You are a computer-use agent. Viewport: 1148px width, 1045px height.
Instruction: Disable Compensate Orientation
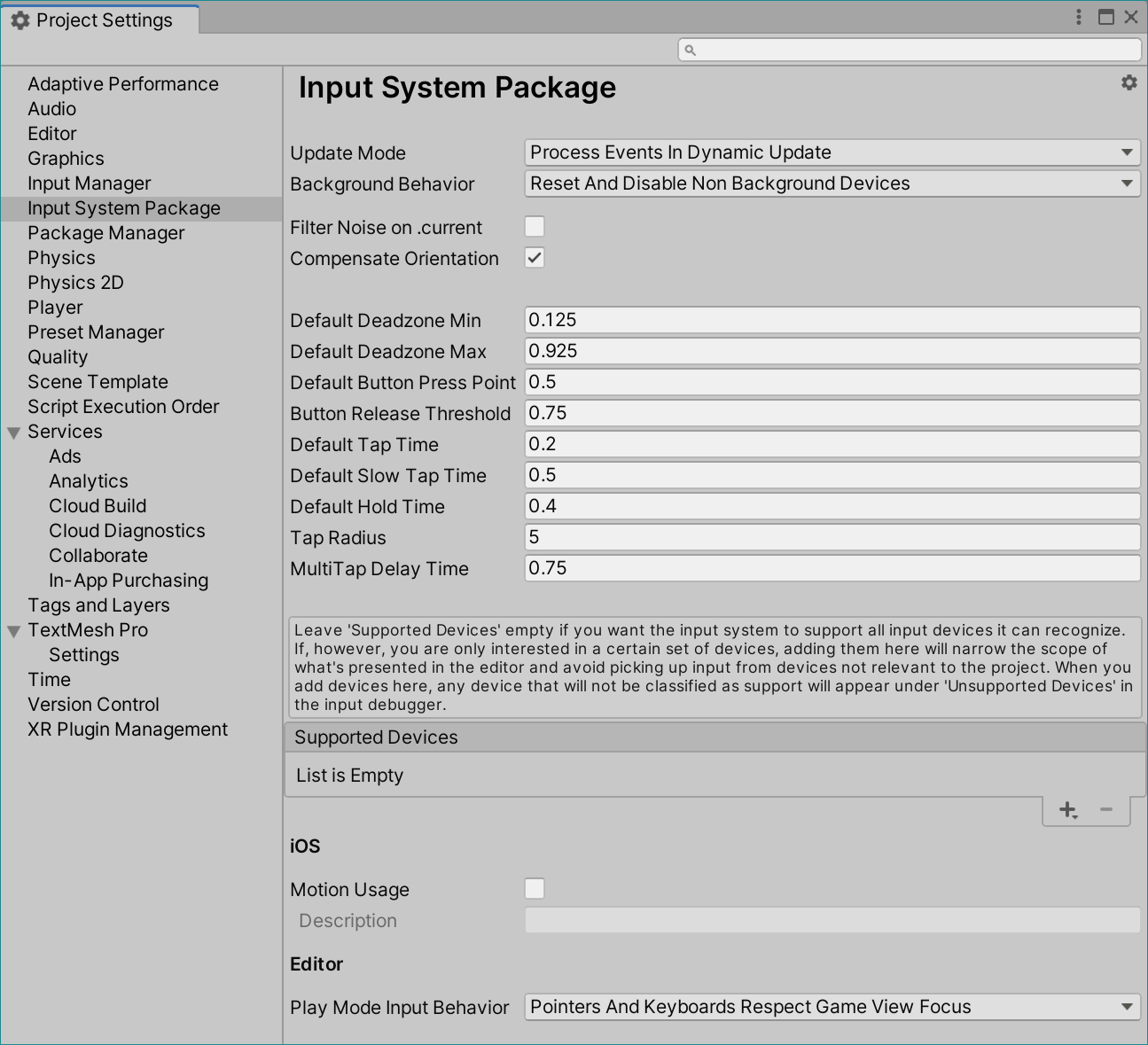click(x=535, y=258)
